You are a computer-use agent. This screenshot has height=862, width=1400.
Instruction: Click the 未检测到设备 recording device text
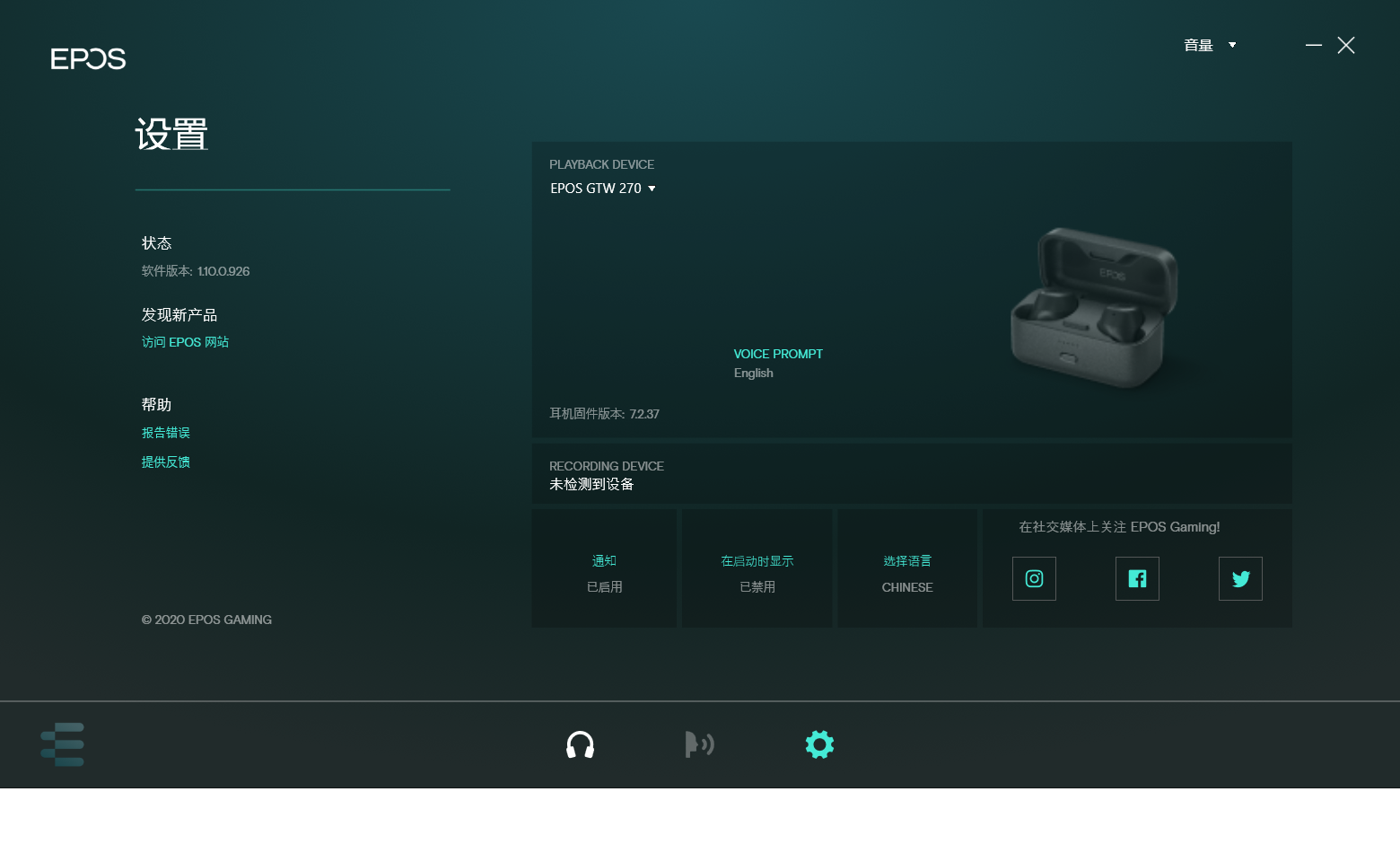(591, 484)
